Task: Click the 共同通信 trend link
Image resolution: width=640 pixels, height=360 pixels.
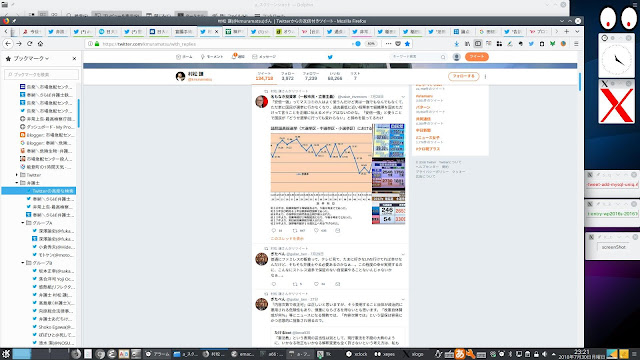Action: pos(423,119)
